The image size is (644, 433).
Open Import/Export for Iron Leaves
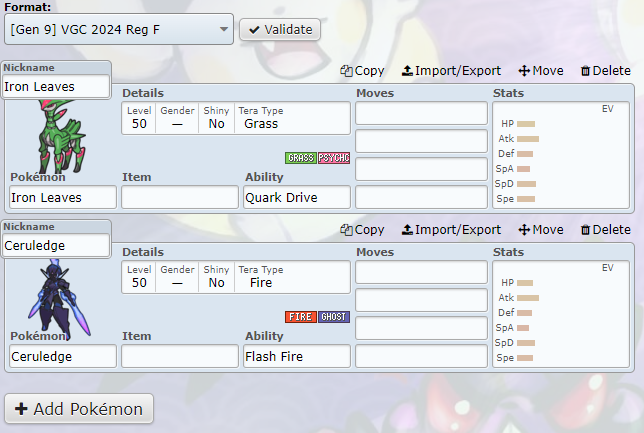coord(451,71)
